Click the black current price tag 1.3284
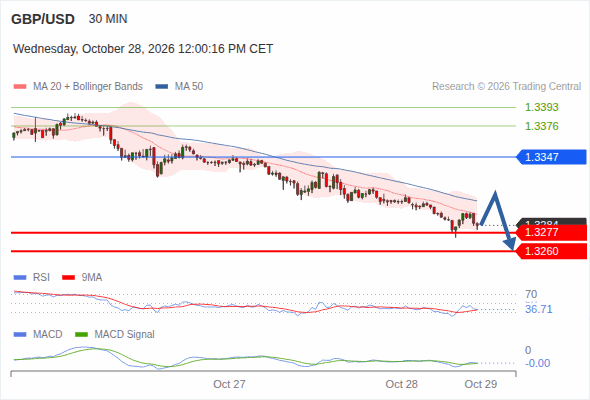590x400 pixels. point(551,222)
